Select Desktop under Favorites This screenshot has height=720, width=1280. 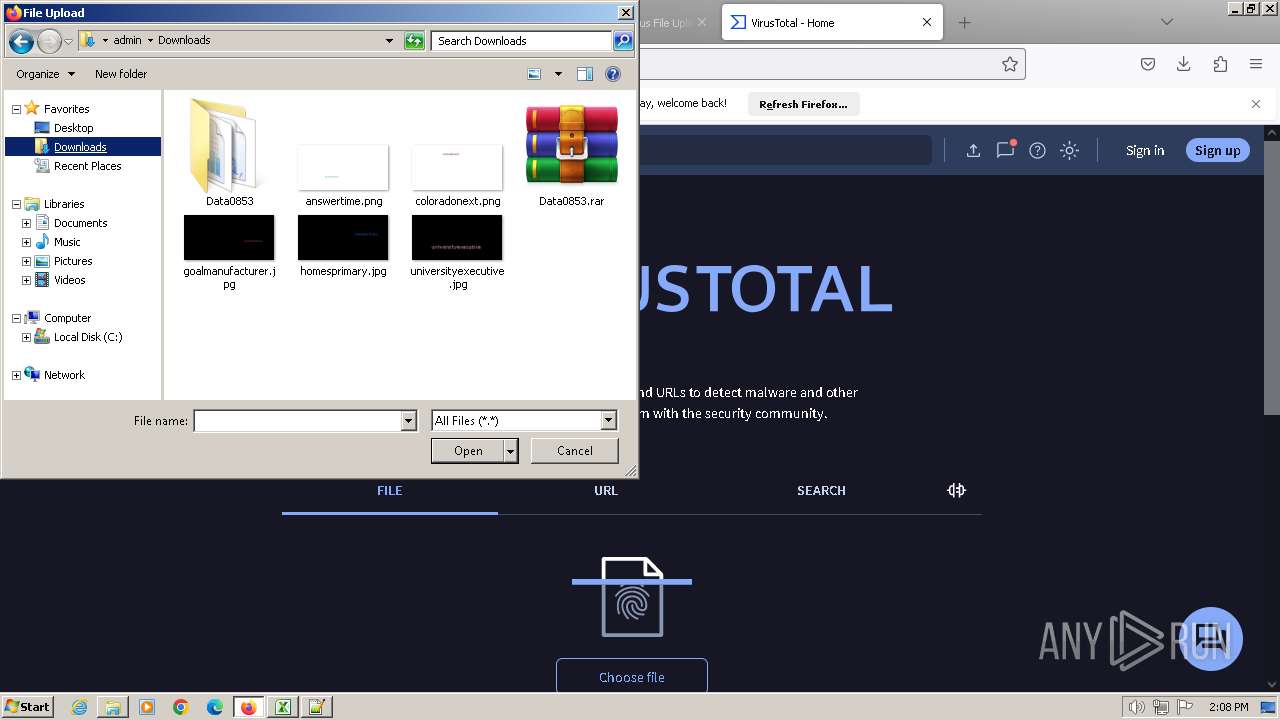click(x=73, y=128)
